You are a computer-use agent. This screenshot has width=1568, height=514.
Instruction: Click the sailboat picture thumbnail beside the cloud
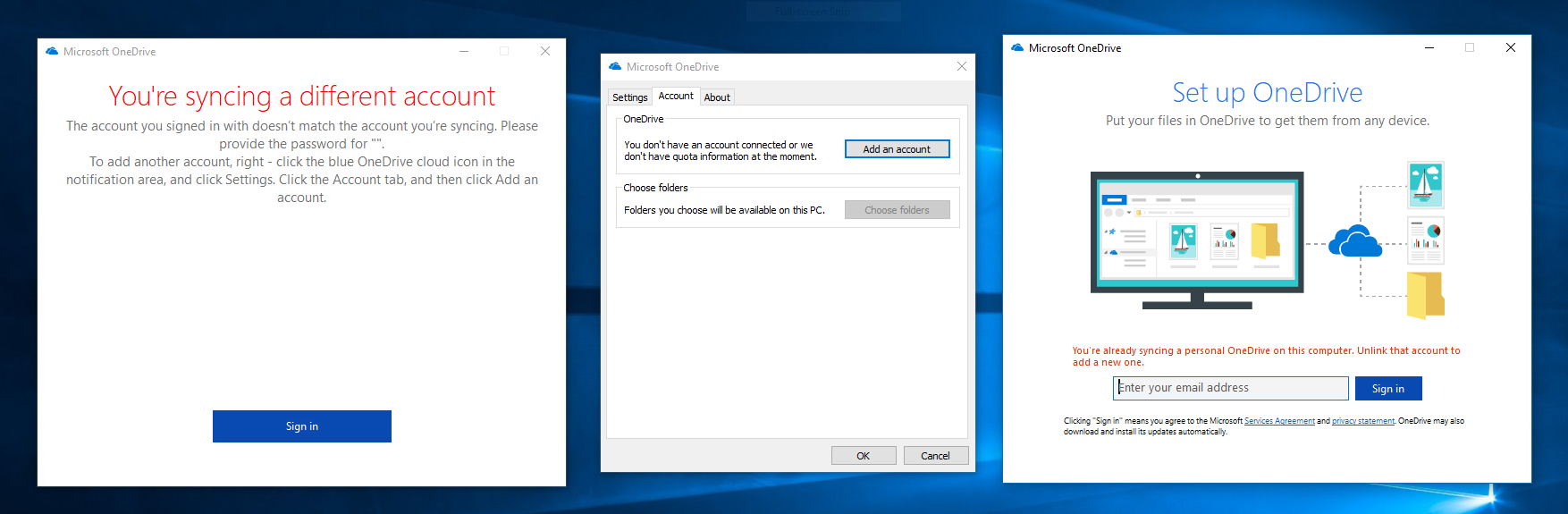(x=1426, y=185)
